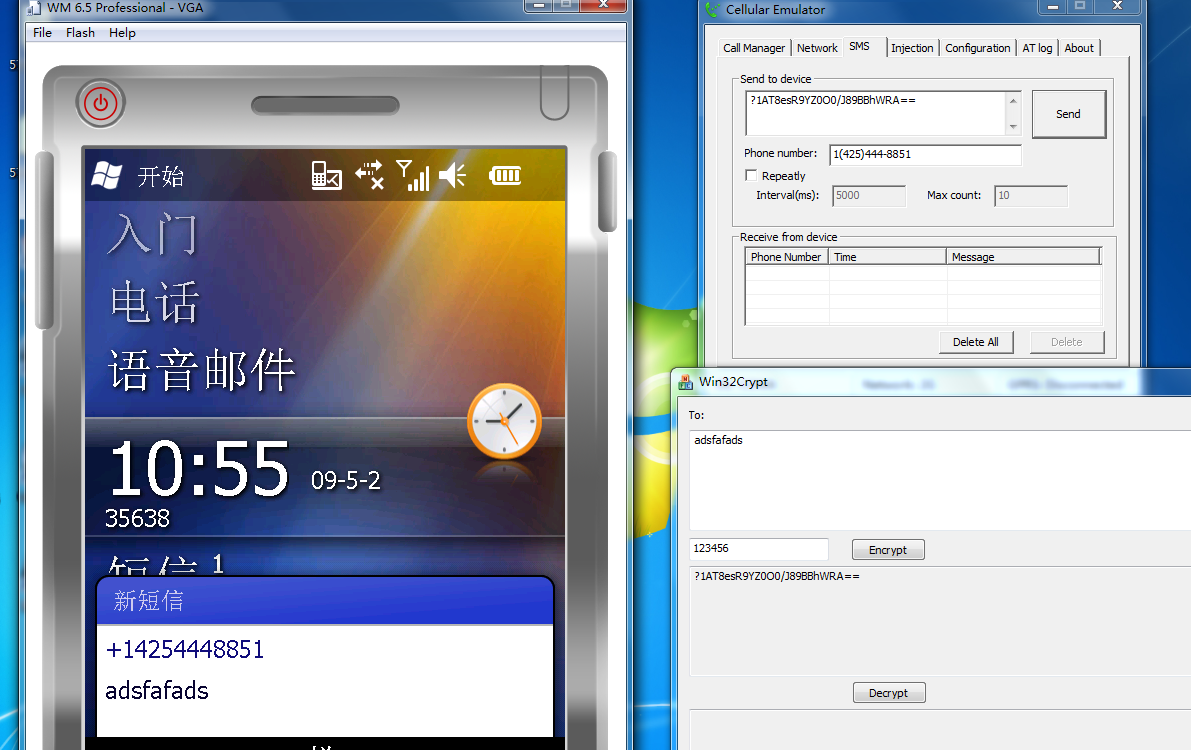Click the Encrypt button
Screen dimensions: 1191x750
[x=888, y=549]
